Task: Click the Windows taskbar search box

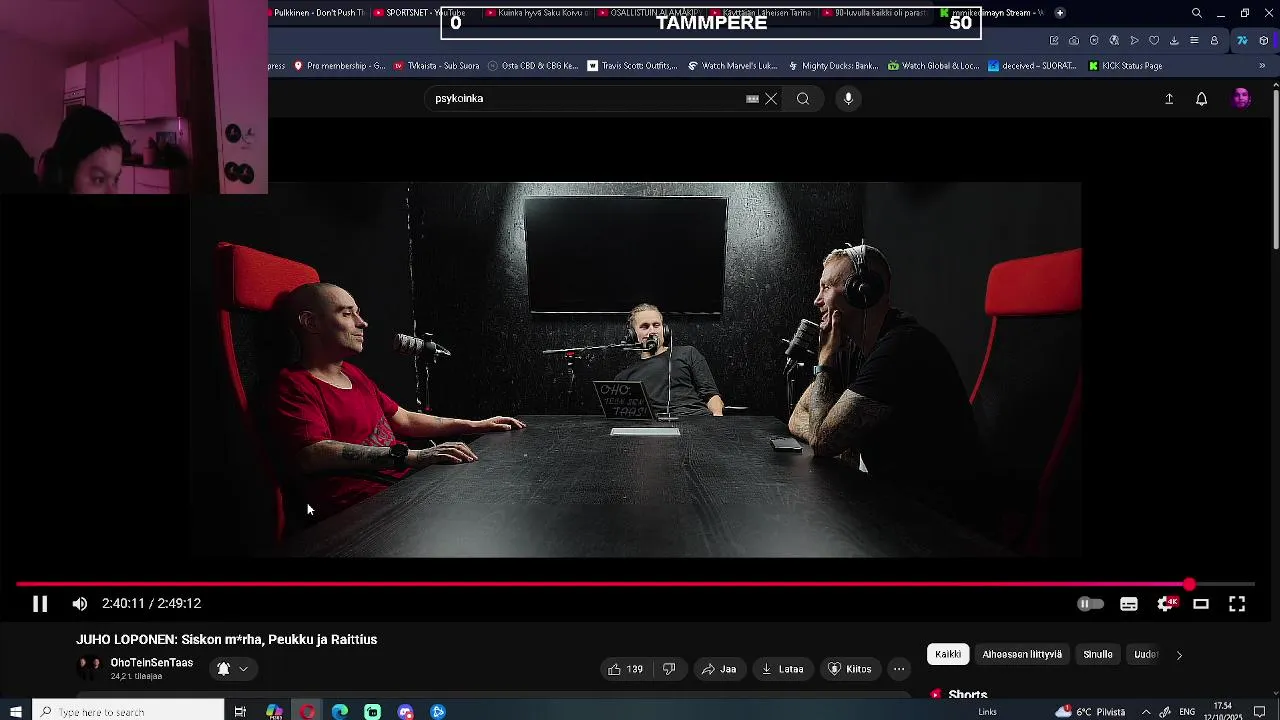Action: click(128, 712)
